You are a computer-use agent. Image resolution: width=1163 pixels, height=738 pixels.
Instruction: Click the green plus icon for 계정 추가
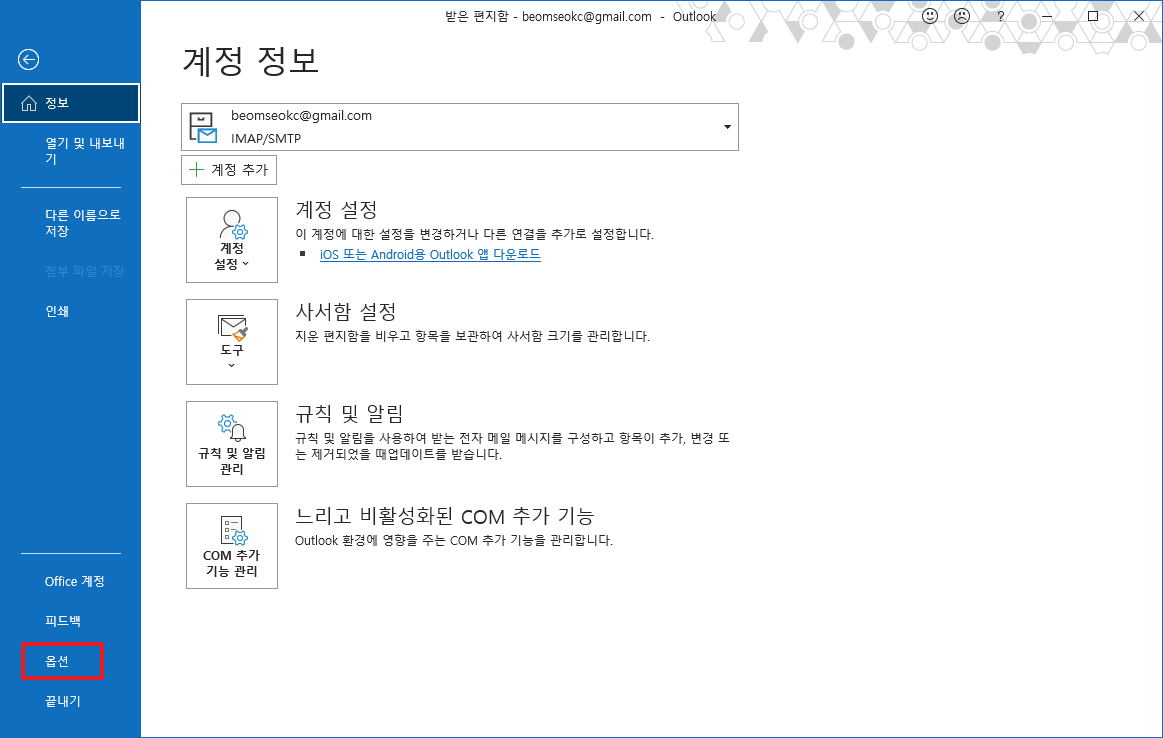pyautogui.click(x=197, y=170)
